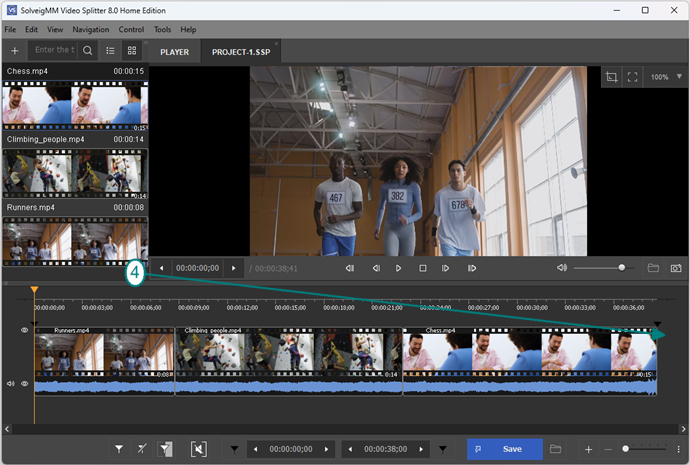Decrease the end marker time 00:00:38;00
Viewport: 690px width, 465px height.
coord(350,449)
